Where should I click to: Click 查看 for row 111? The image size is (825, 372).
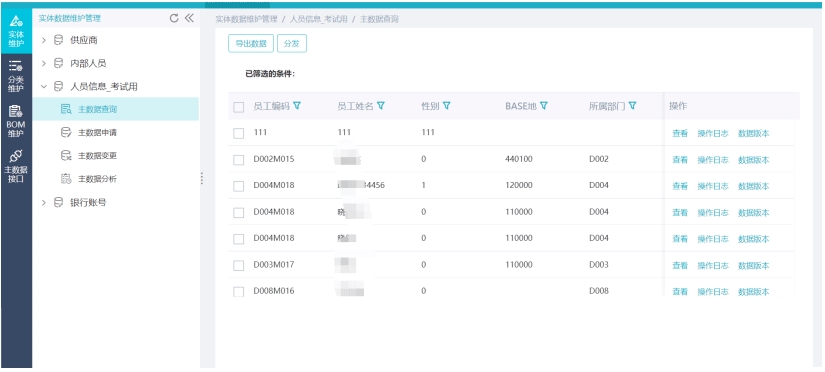(680, 134)
